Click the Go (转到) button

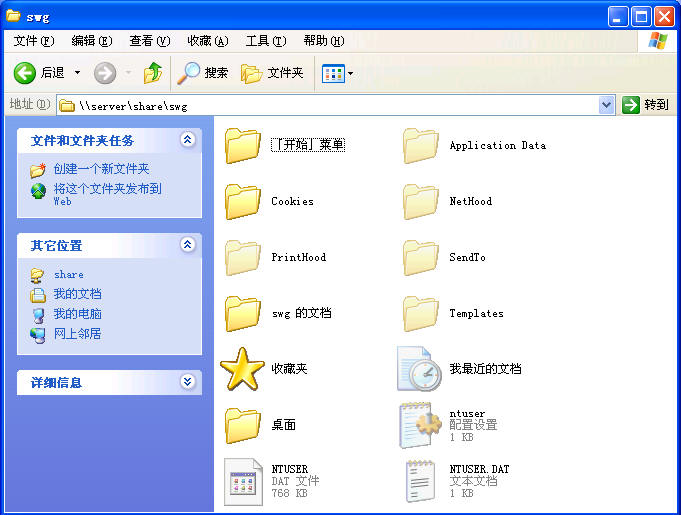tap(645, 105)
